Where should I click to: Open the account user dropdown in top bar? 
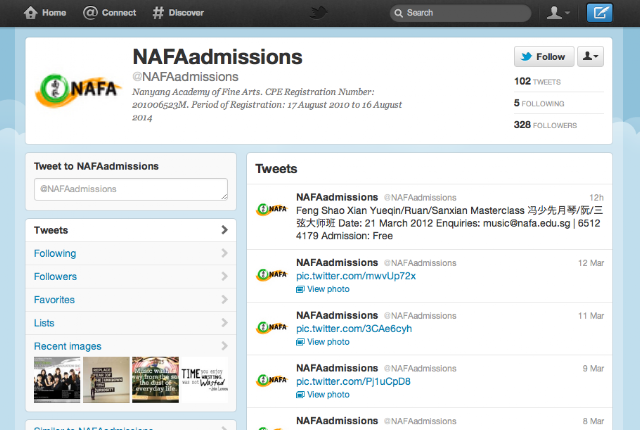pyautogui.click(x=558, y=13)
